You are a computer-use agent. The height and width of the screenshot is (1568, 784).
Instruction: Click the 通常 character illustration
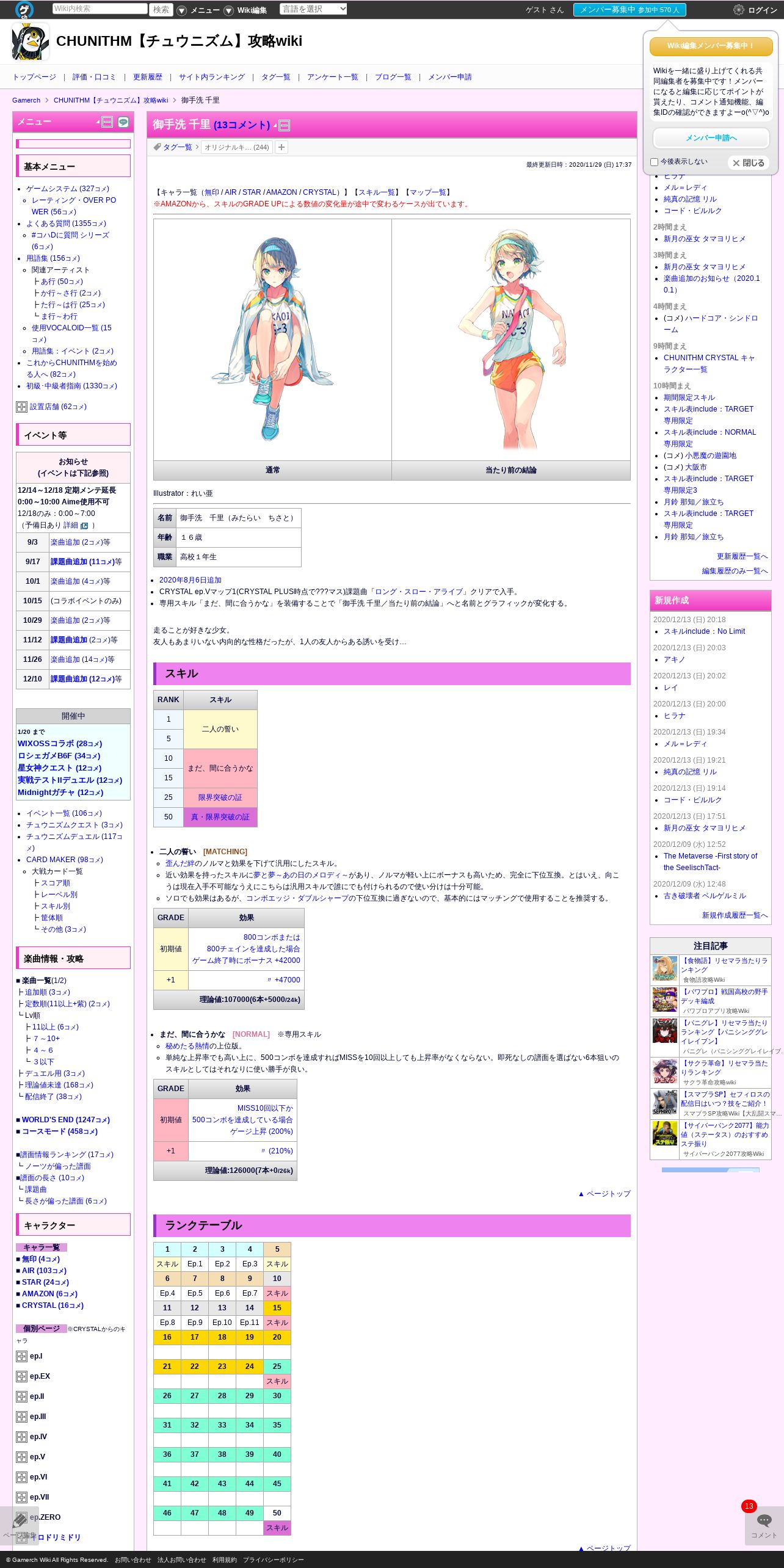click(272, 339)
